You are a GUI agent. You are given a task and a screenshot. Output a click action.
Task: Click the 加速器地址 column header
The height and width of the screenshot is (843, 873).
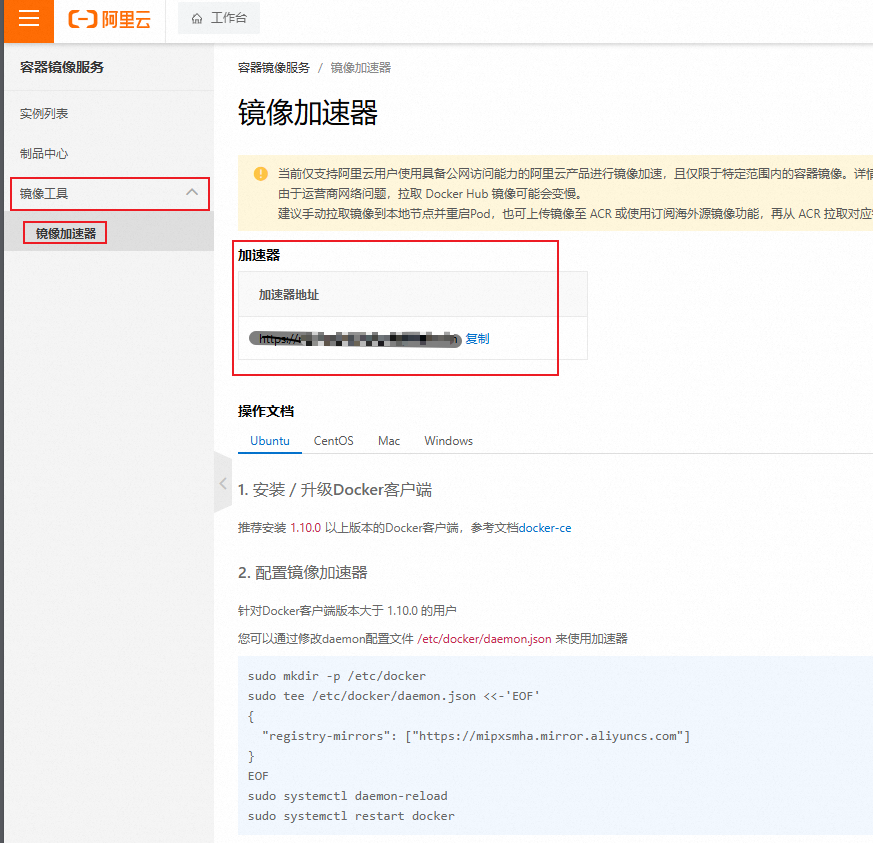(289, 295)
